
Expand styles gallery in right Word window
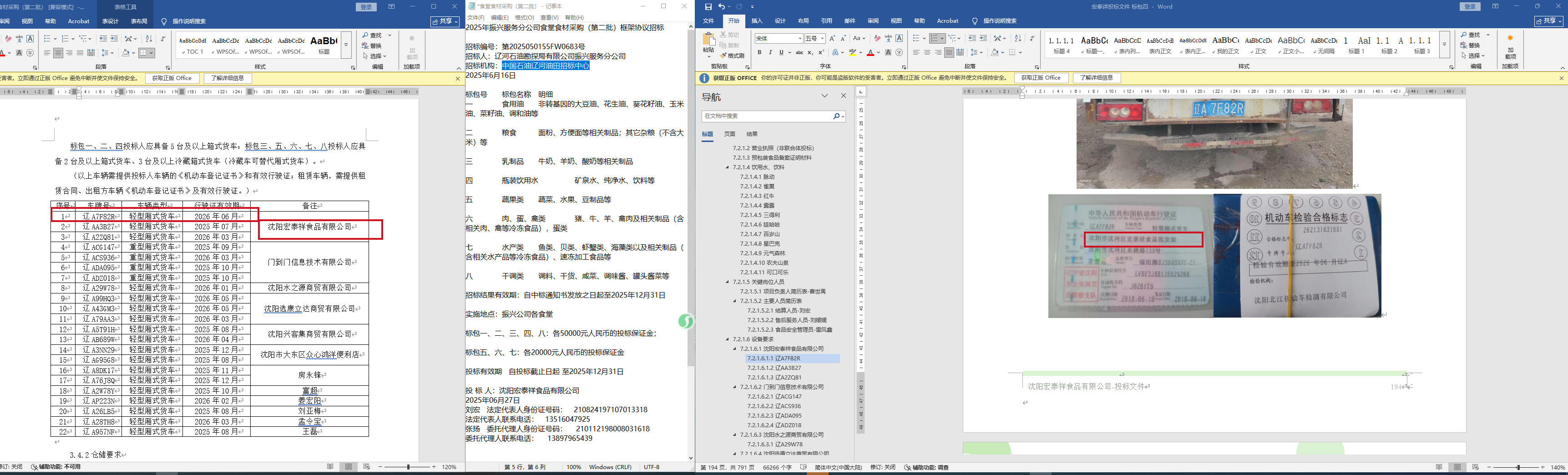click(1444, 44)
